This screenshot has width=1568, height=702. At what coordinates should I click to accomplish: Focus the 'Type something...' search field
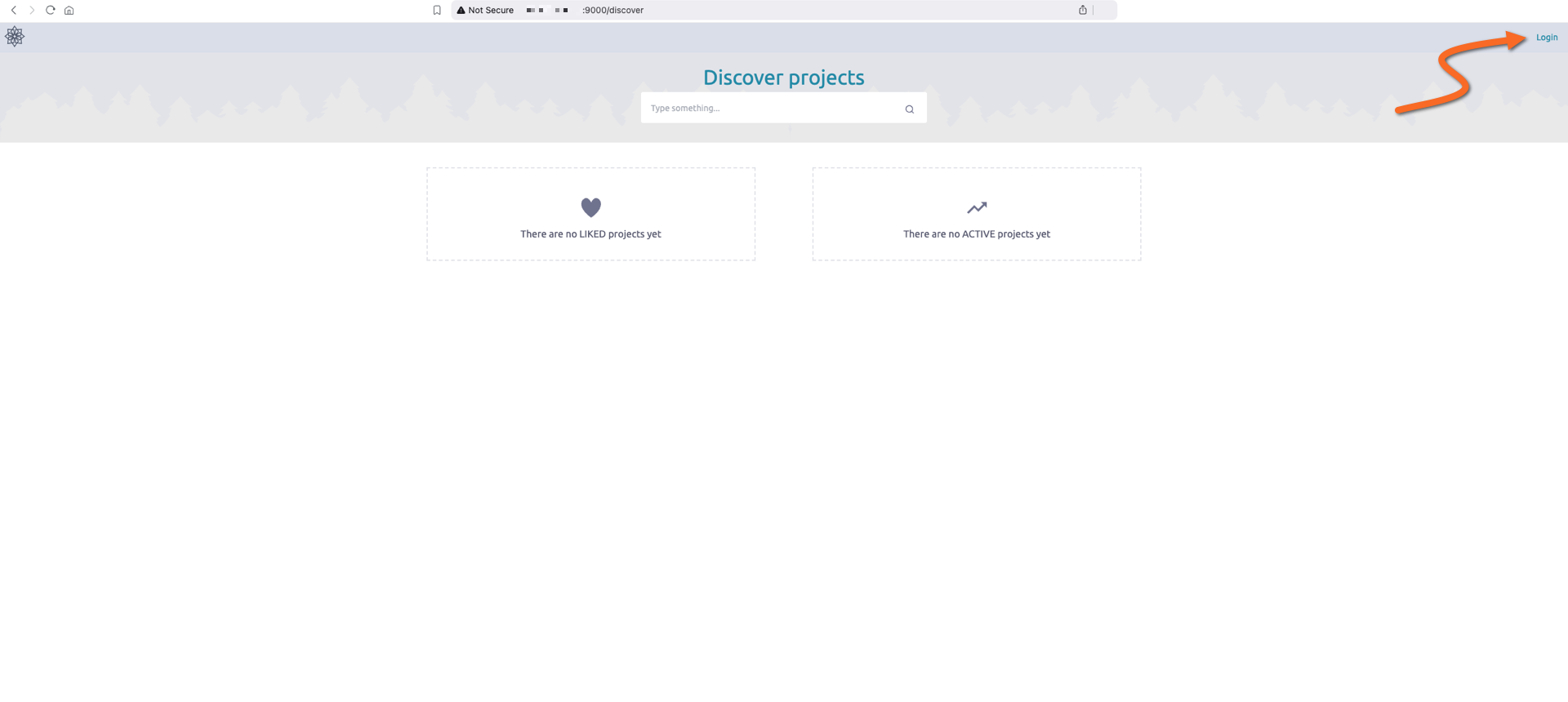pyautogui.click(x=772, y=109)
